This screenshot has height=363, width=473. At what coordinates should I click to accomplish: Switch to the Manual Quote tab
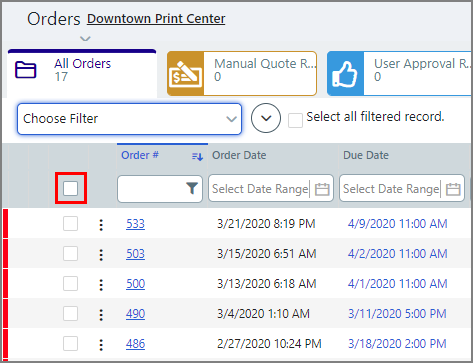[242, 74]
